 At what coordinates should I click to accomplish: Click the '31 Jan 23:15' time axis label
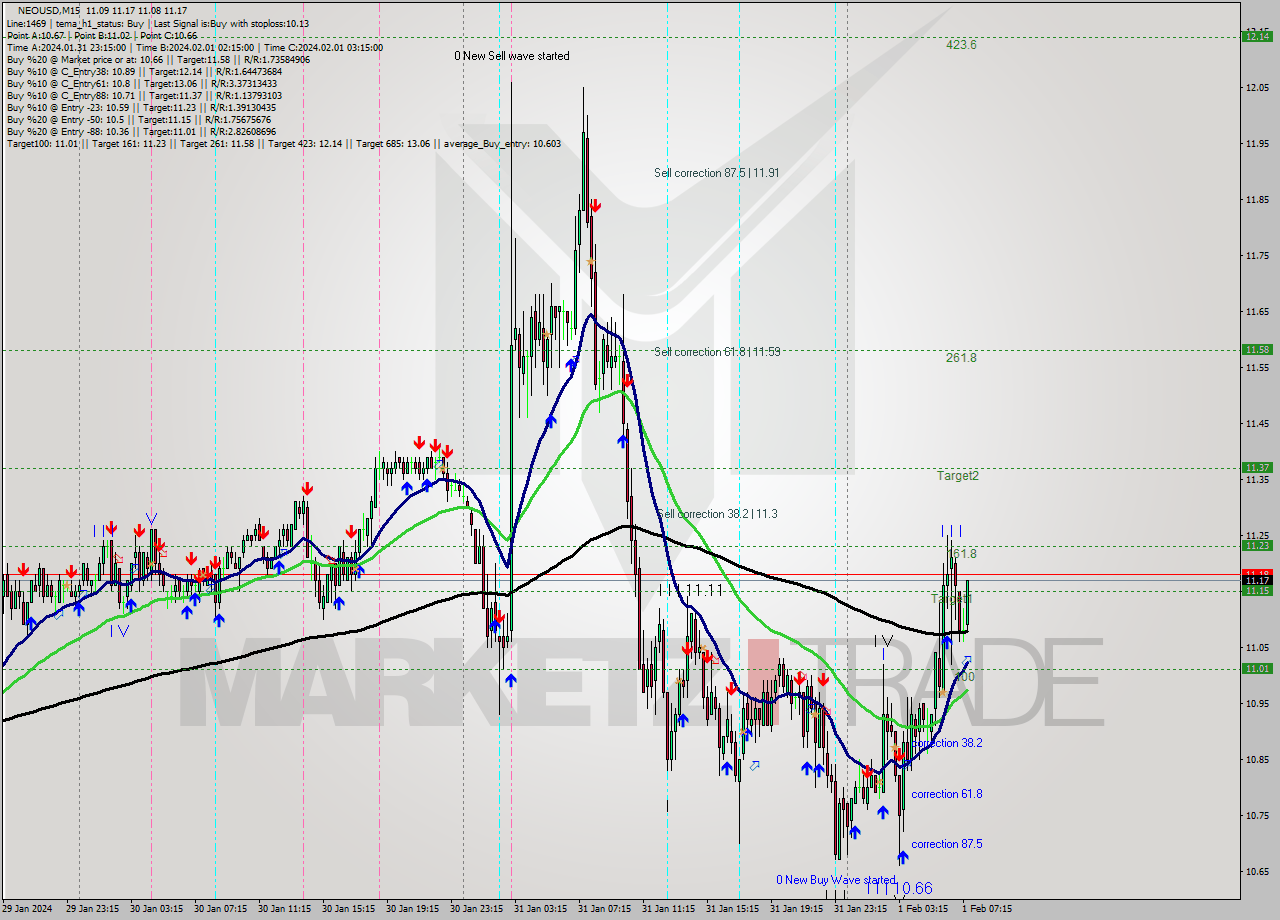(x=861, y=909)
